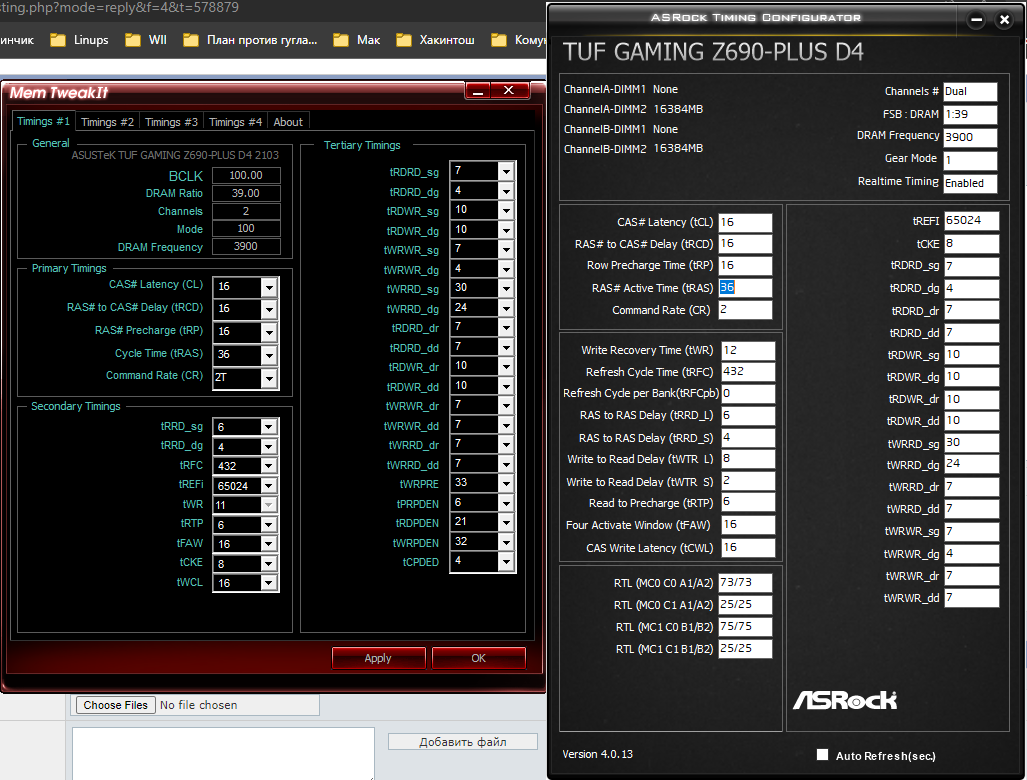Click the Version 4.0.13 text
The height and width of the screenshot is (780, 1027).
[x=597, y=754]
